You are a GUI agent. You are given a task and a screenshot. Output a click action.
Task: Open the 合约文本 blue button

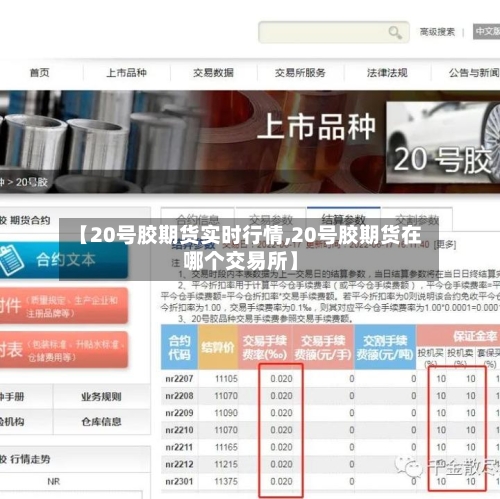click(64, 260)
